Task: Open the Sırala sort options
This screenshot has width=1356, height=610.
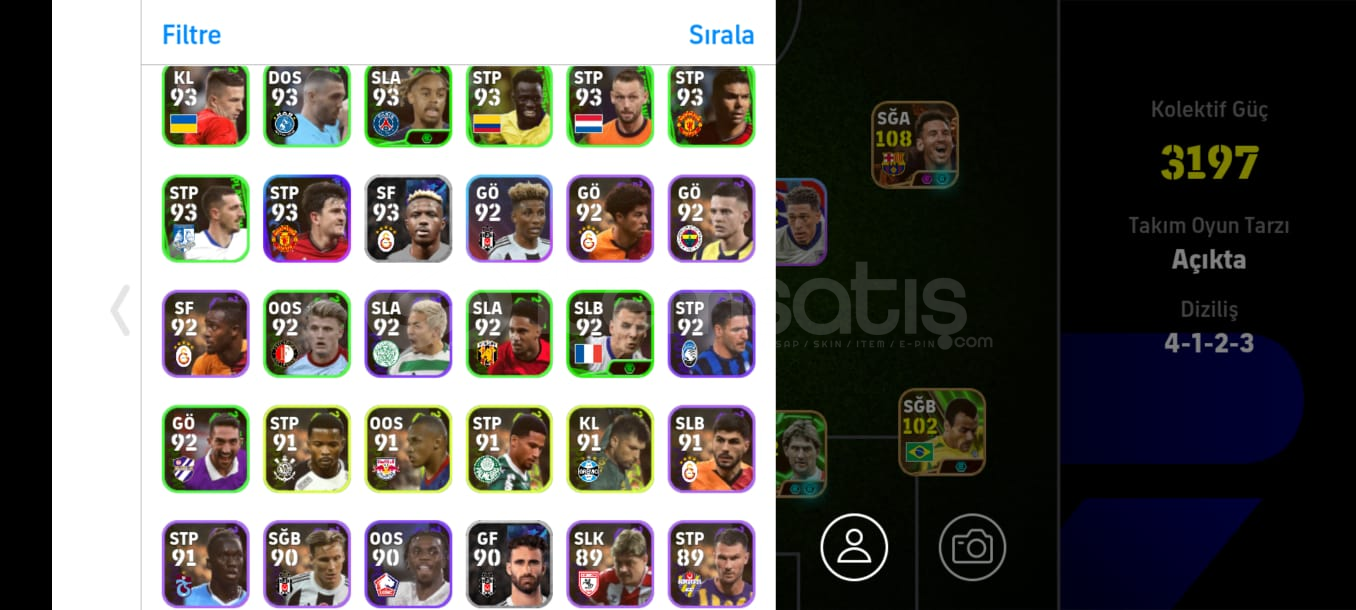Action: tap(721, 34)
